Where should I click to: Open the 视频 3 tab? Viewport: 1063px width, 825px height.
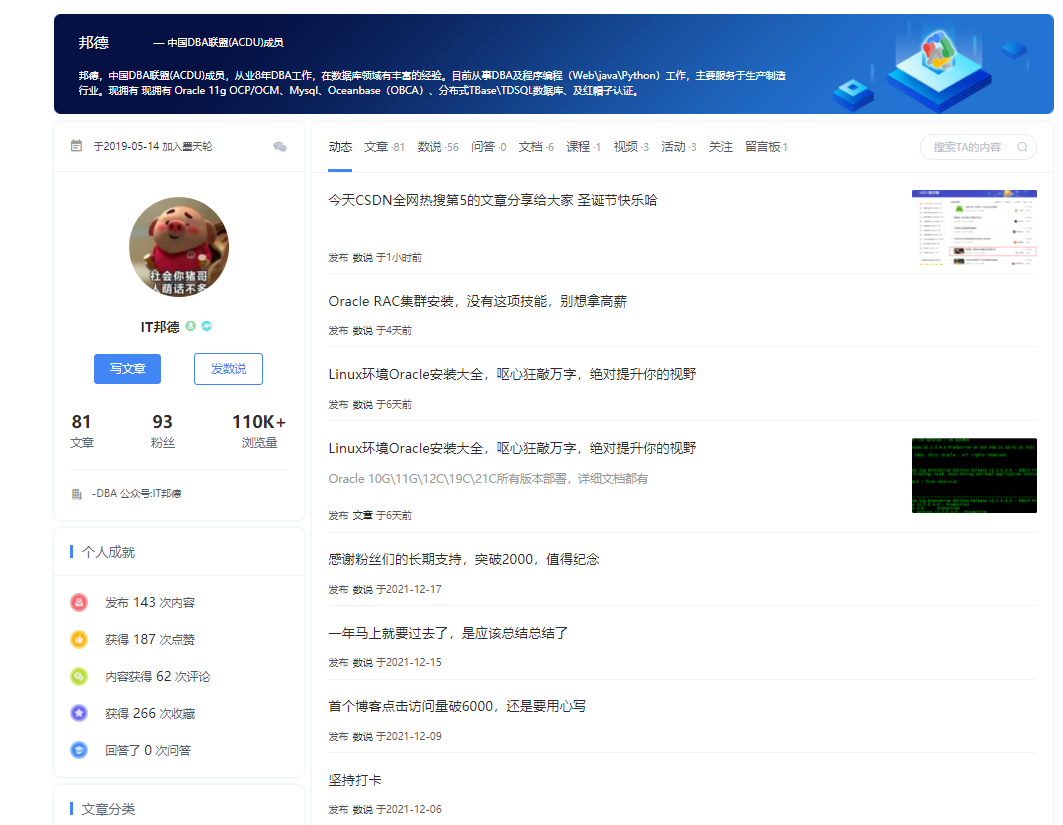pos(631,147)
